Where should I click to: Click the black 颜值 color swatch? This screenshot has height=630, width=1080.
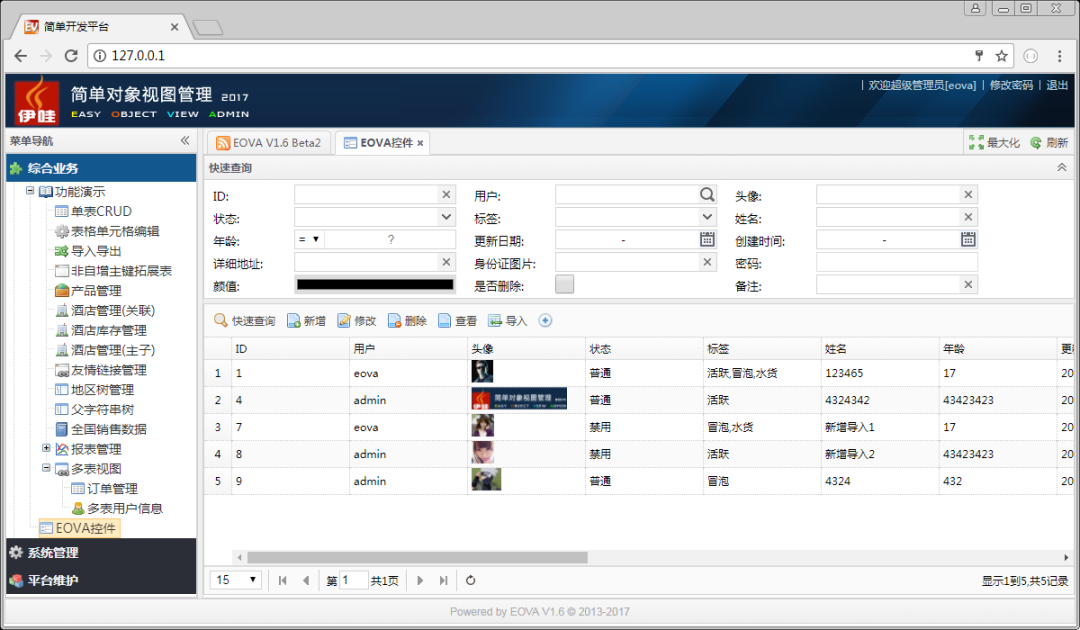pos(375,285)
